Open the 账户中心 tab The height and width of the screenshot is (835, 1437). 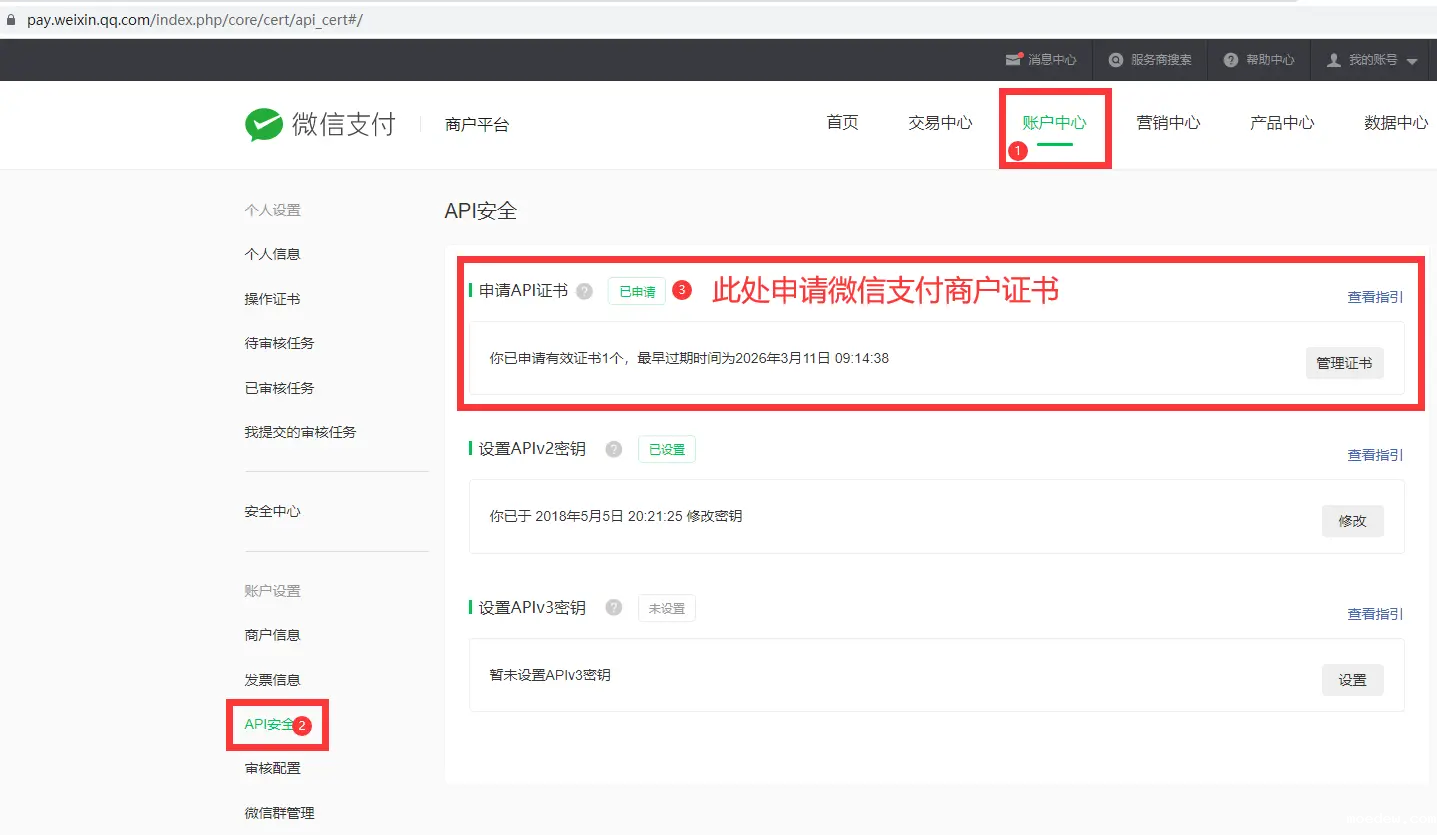pyautogui.click(x=1054, y=123)
